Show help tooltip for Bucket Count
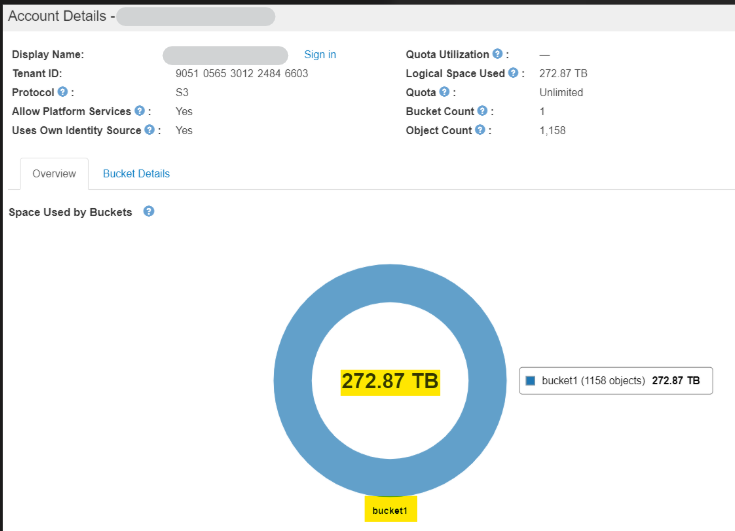Image resolution: width=735 pixels, height=531 pixels. coord(482,111)
